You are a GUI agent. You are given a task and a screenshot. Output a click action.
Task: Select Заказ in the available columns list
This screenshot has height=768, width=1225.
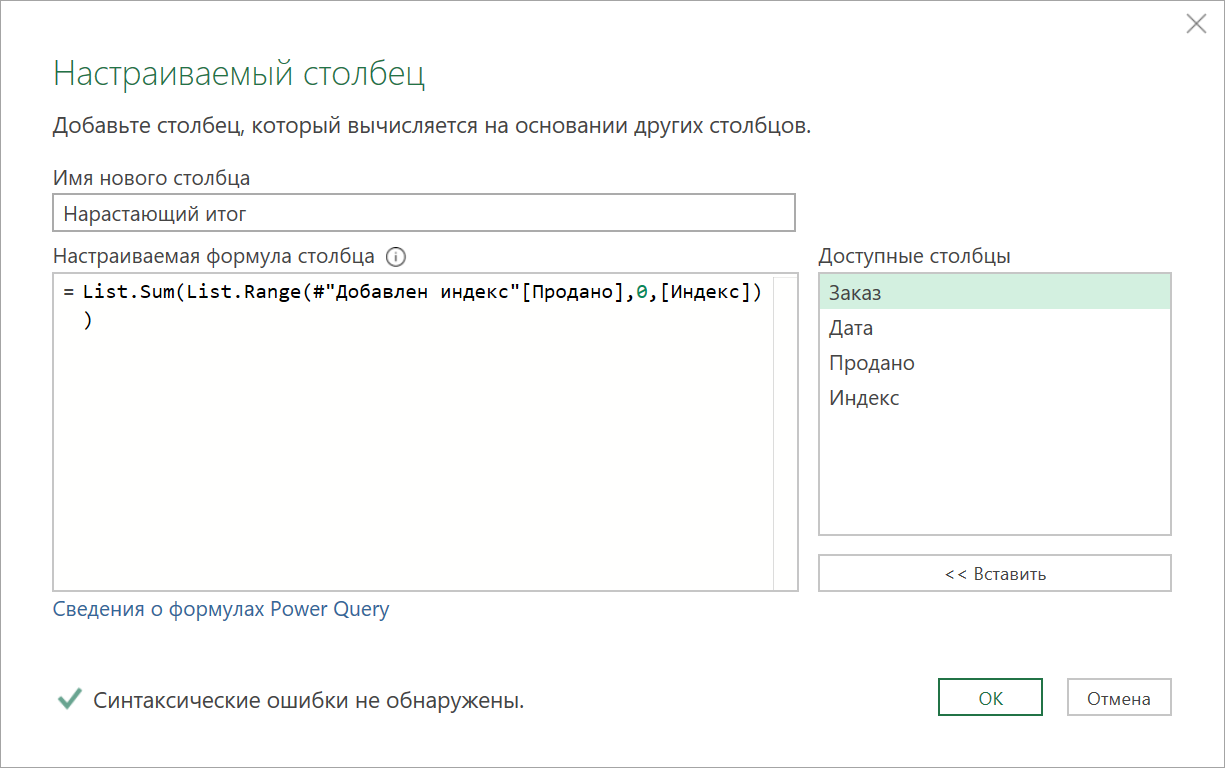[995, 292]
